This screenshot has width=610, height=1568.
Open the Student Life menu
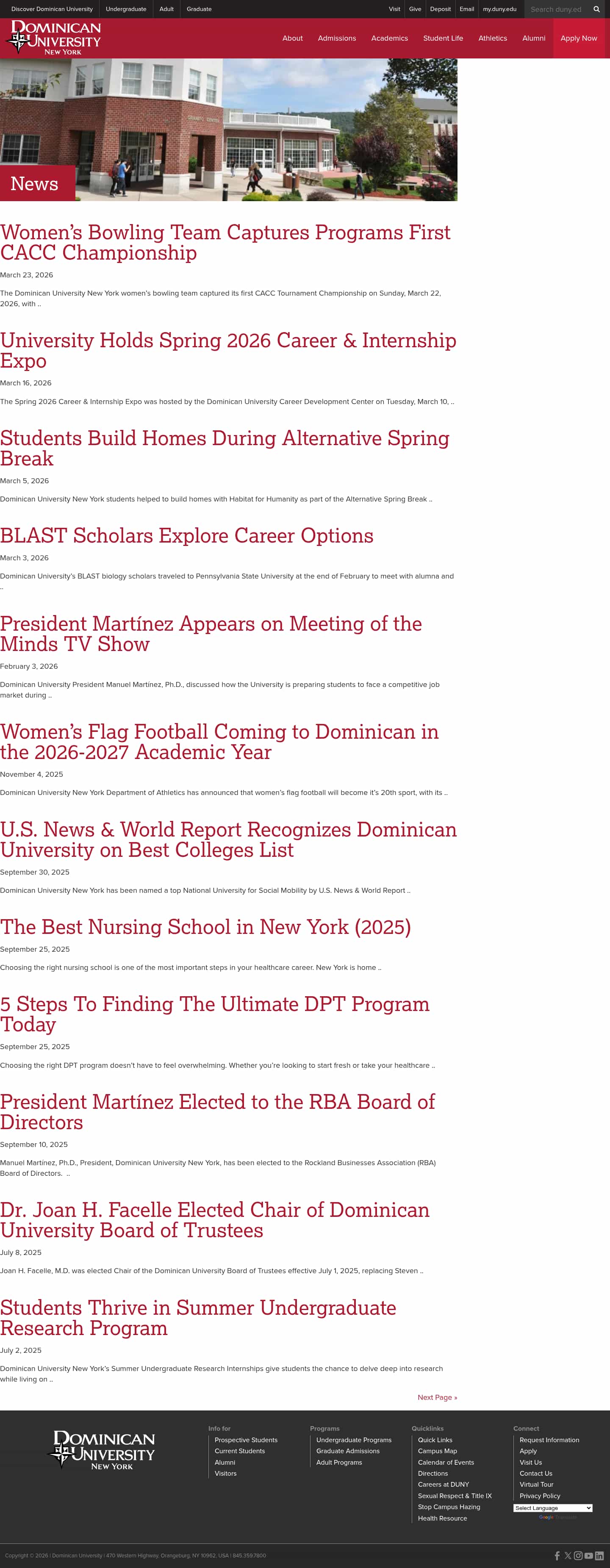[x=443, y=39]
